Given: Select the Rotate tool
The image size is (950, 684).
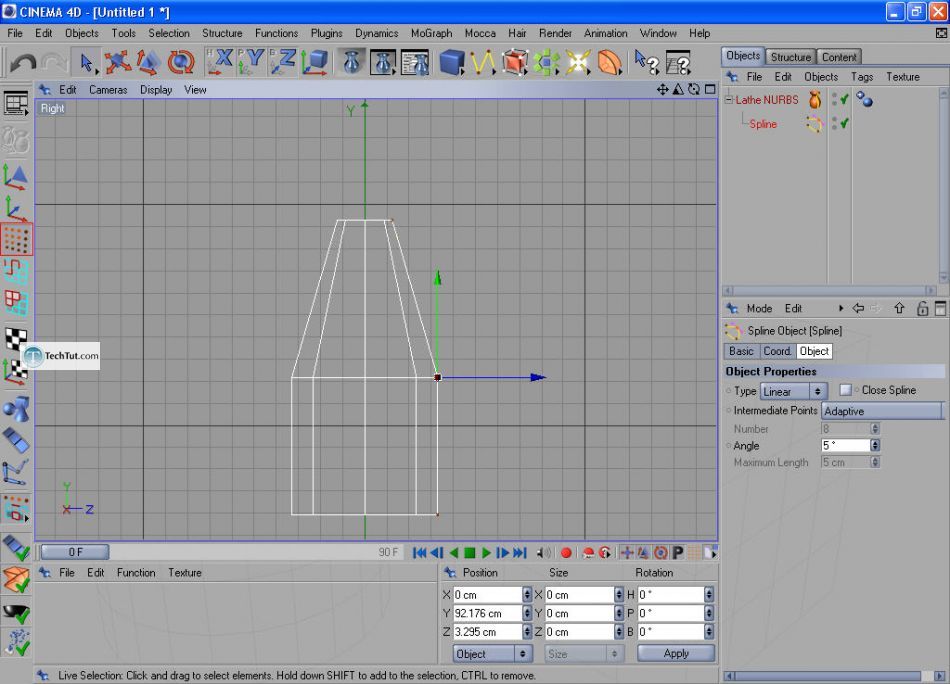Looking at the screenshot, I should [x=181, y=62].
